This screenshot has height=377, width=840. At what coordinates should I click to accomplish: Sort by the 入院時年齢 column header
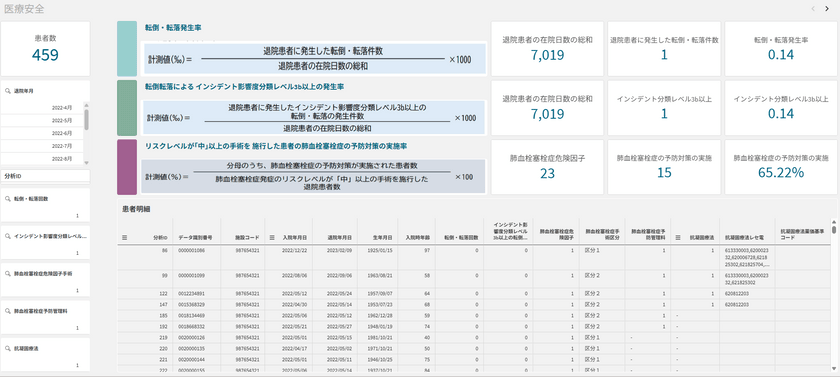pos(418,237)
